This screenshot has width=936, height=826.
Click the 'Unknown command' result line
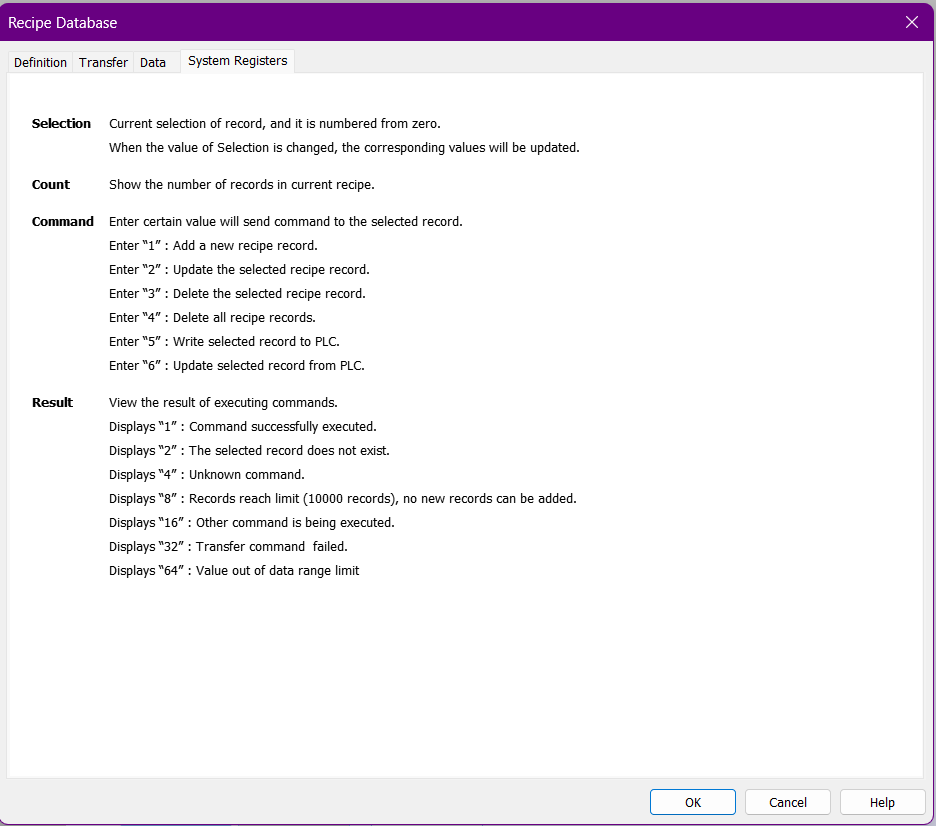tap(207, 475)
